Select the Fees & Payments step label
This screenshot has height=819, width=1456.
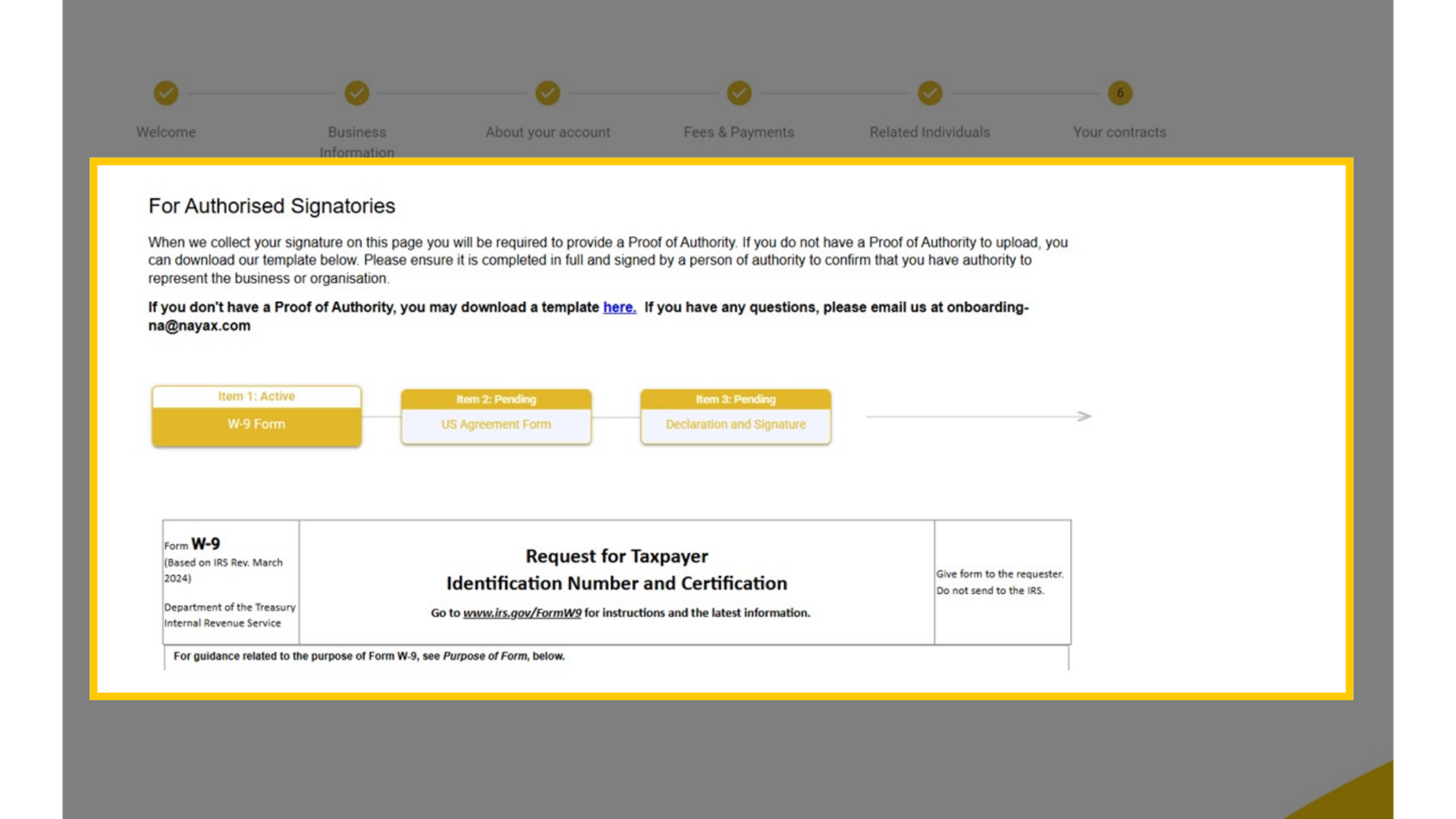pyautogui.click(x=739, y=132)
